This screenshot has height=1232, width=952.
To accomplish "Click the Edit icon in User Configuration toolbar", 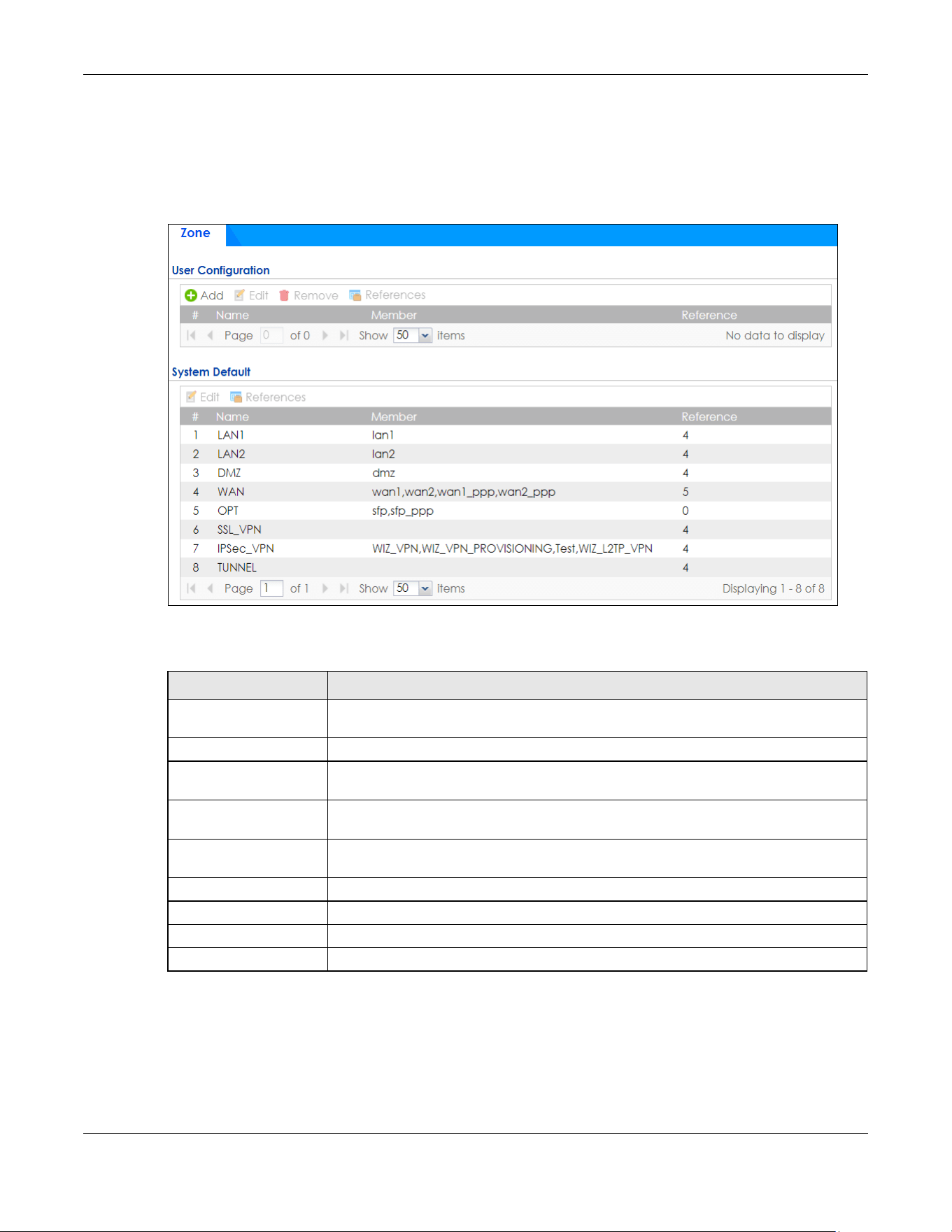I will [239, 295].
